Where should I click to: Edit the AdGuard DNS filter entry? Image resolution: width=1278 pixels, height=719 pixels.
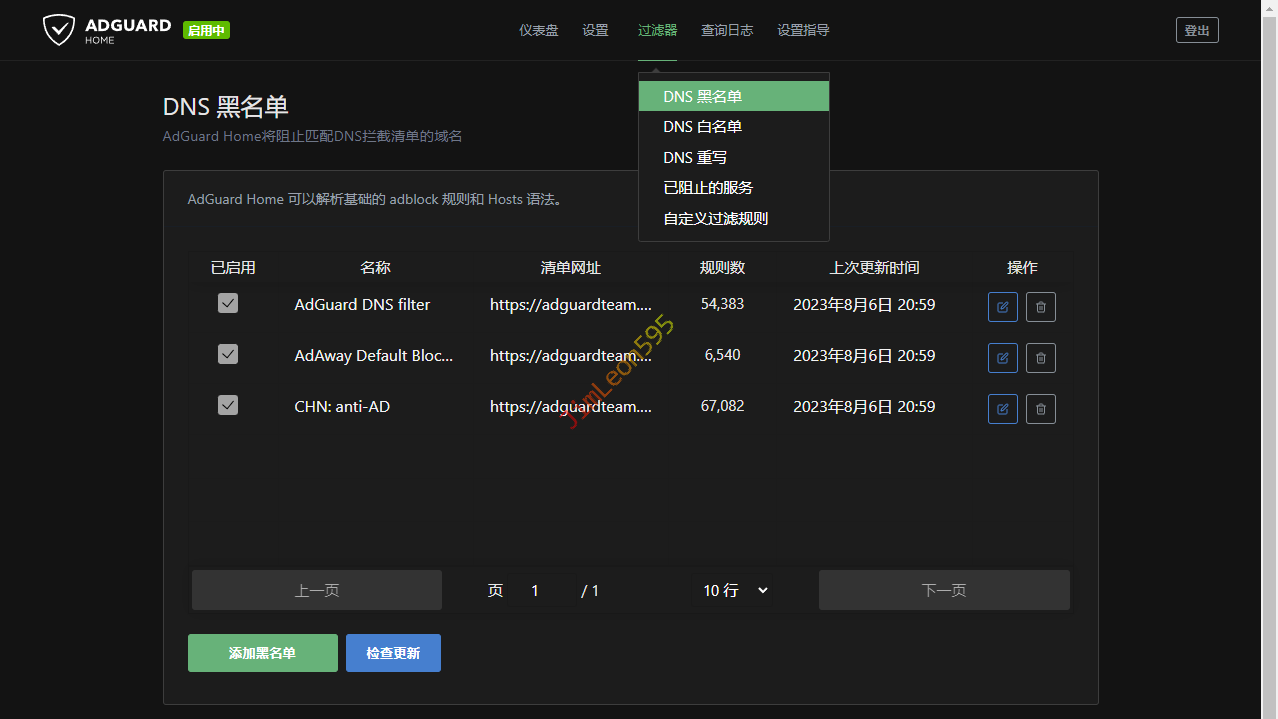coord(1002,307)
